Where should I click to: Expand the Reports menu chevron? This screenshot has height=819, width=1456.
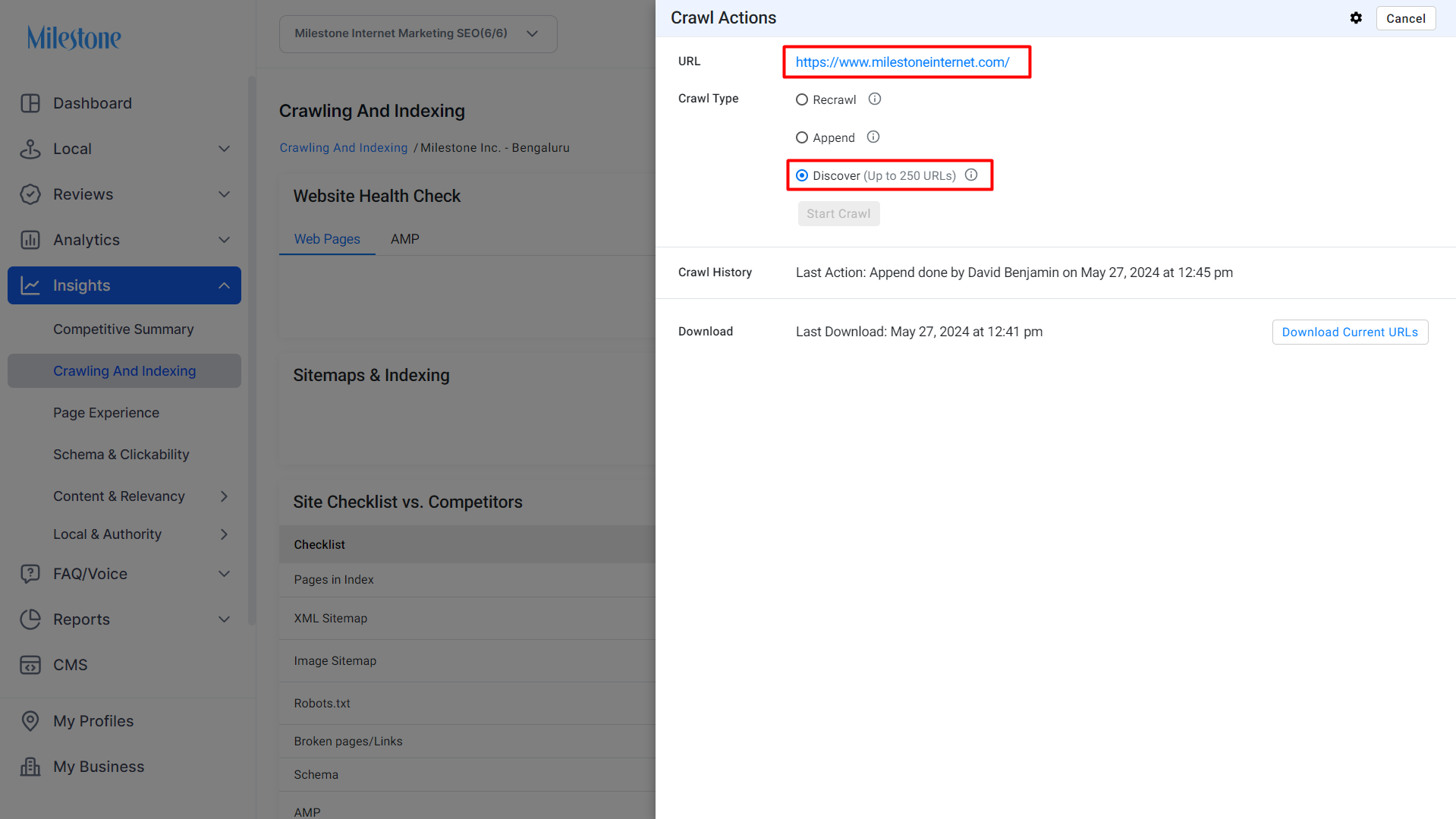click(x=224, y=619)
